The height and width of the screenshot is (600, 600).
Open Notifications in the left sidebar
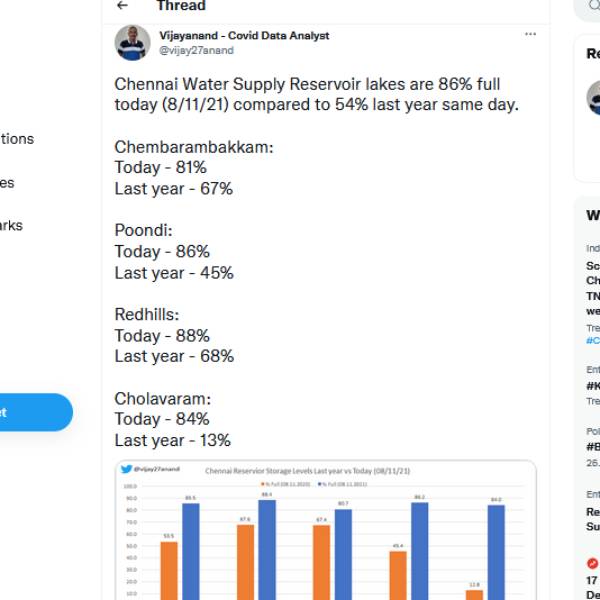[x=17, y=139]
